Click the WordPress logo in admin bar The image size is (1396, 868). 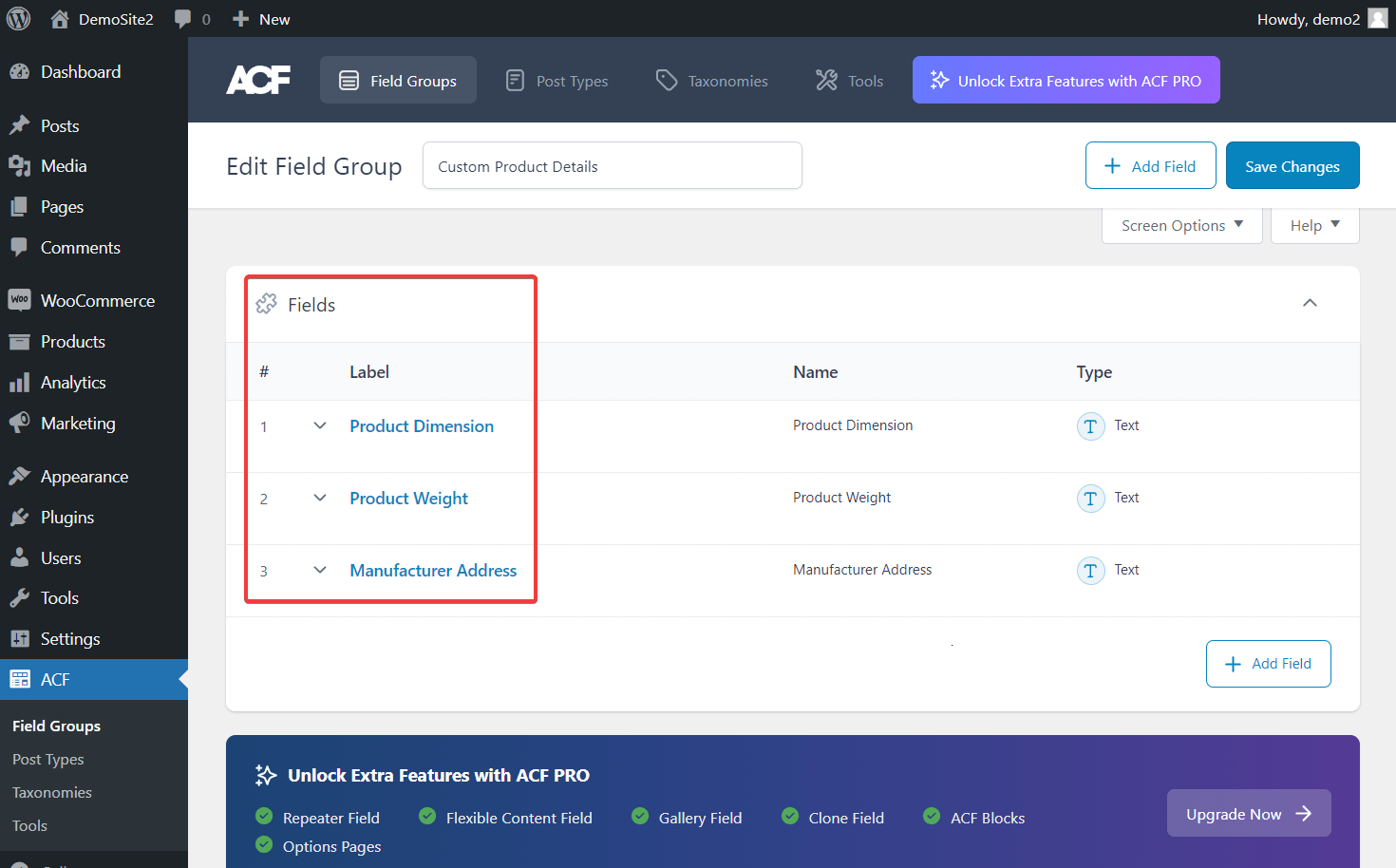tap(19, 19)
